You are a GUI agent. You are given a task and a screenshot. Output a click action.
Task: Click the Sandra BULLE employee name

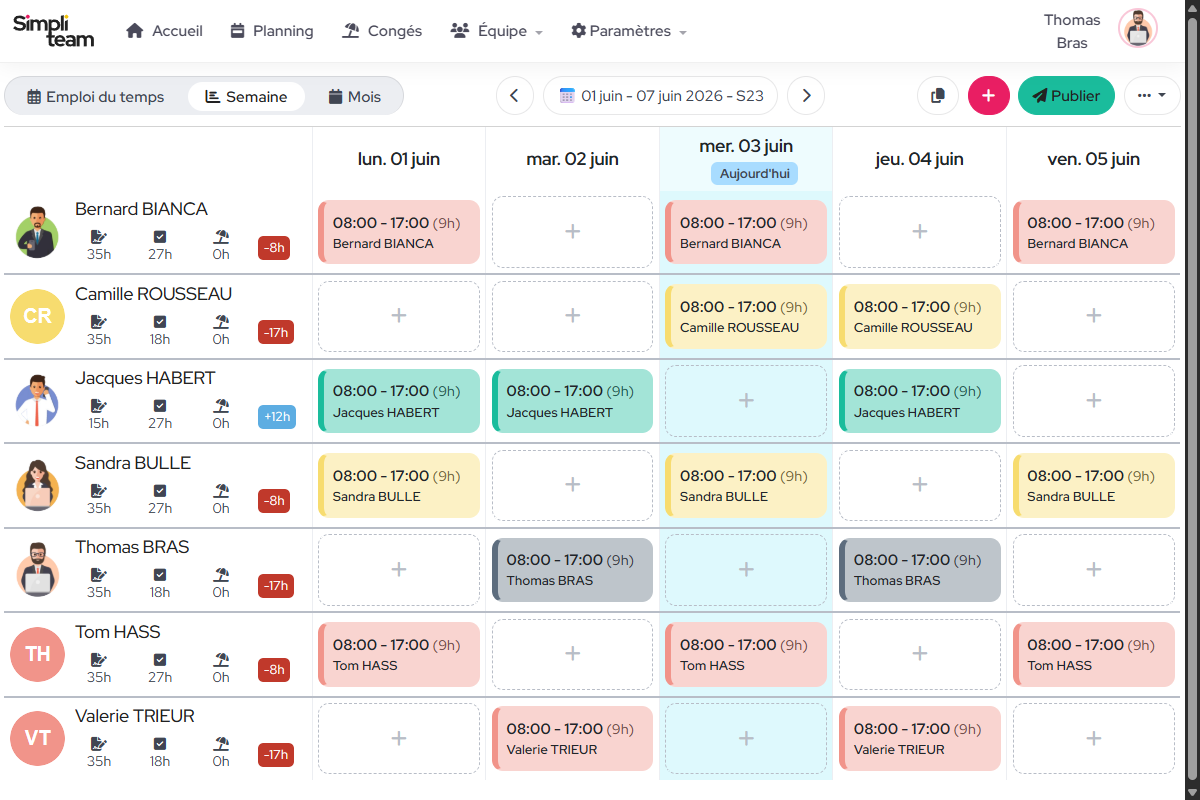point(133,463)
